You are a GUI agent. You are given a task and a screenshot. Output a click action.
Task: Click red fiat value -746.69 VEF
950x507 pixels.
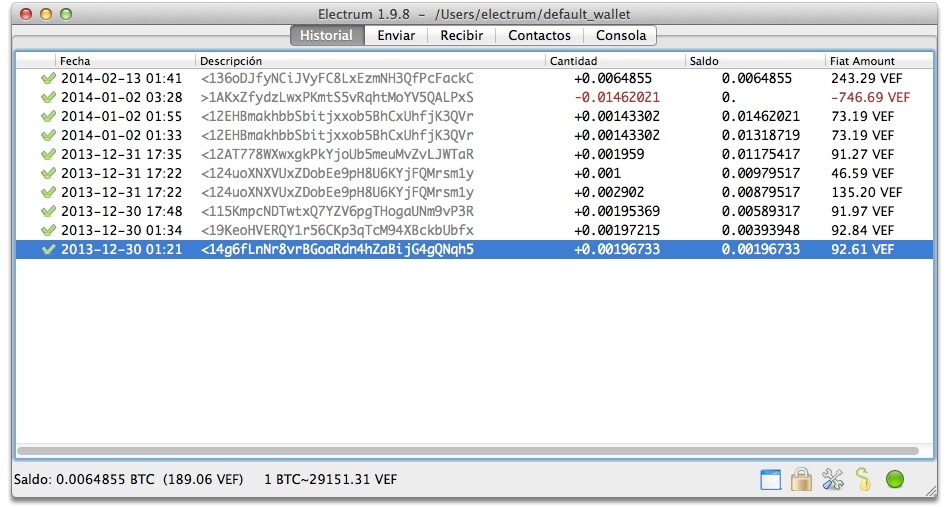870,97
